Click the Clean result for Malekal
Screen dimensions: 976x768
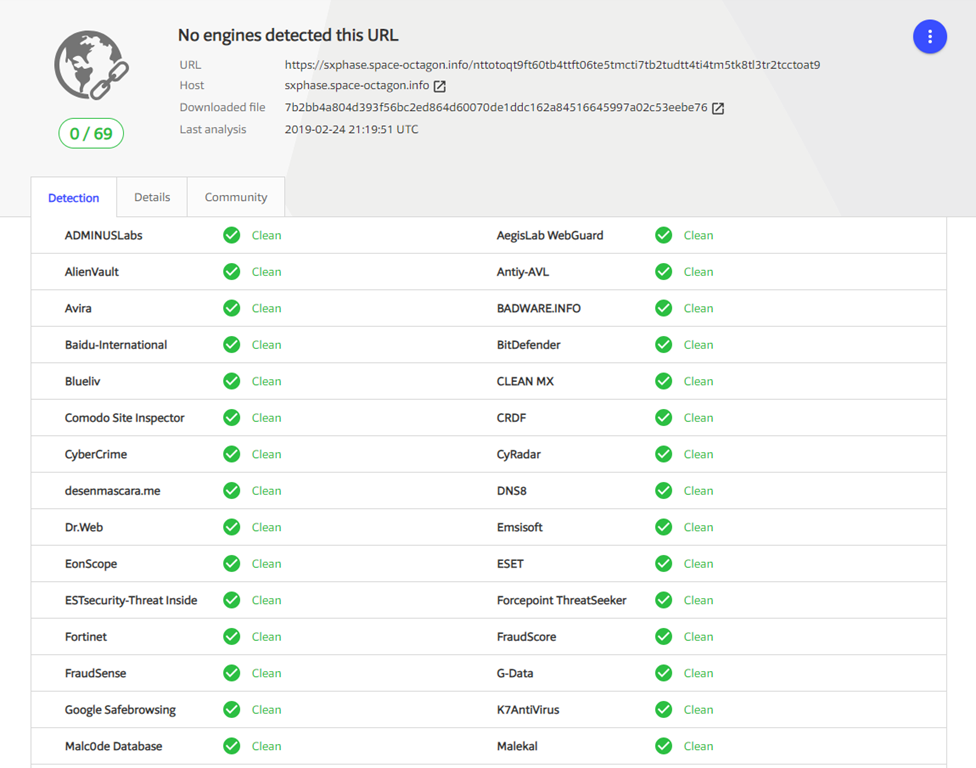click(698, 746)
